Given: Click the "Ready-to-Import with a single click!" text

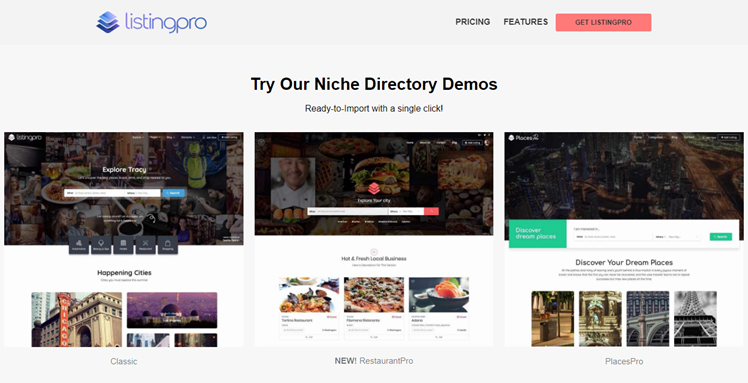Looking at the screenshot, I should pos(374,108).
